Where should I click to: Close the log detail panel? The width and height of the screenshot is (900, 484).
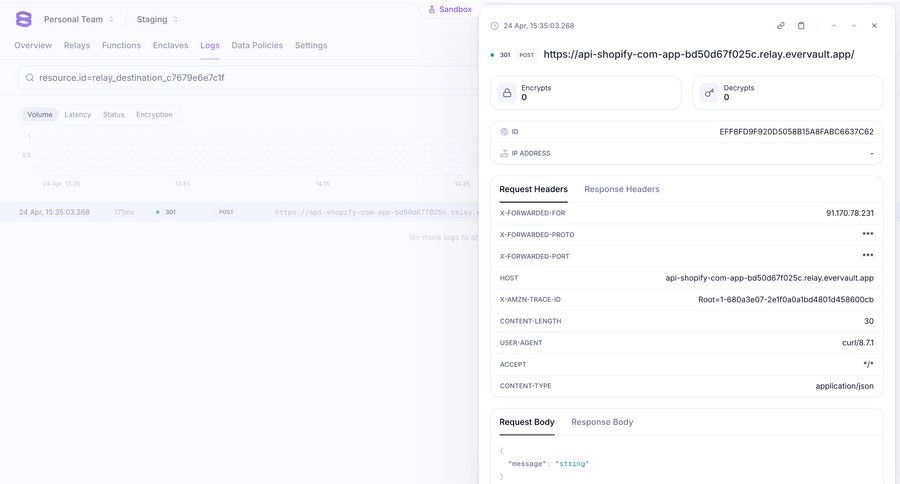[874, 26]
